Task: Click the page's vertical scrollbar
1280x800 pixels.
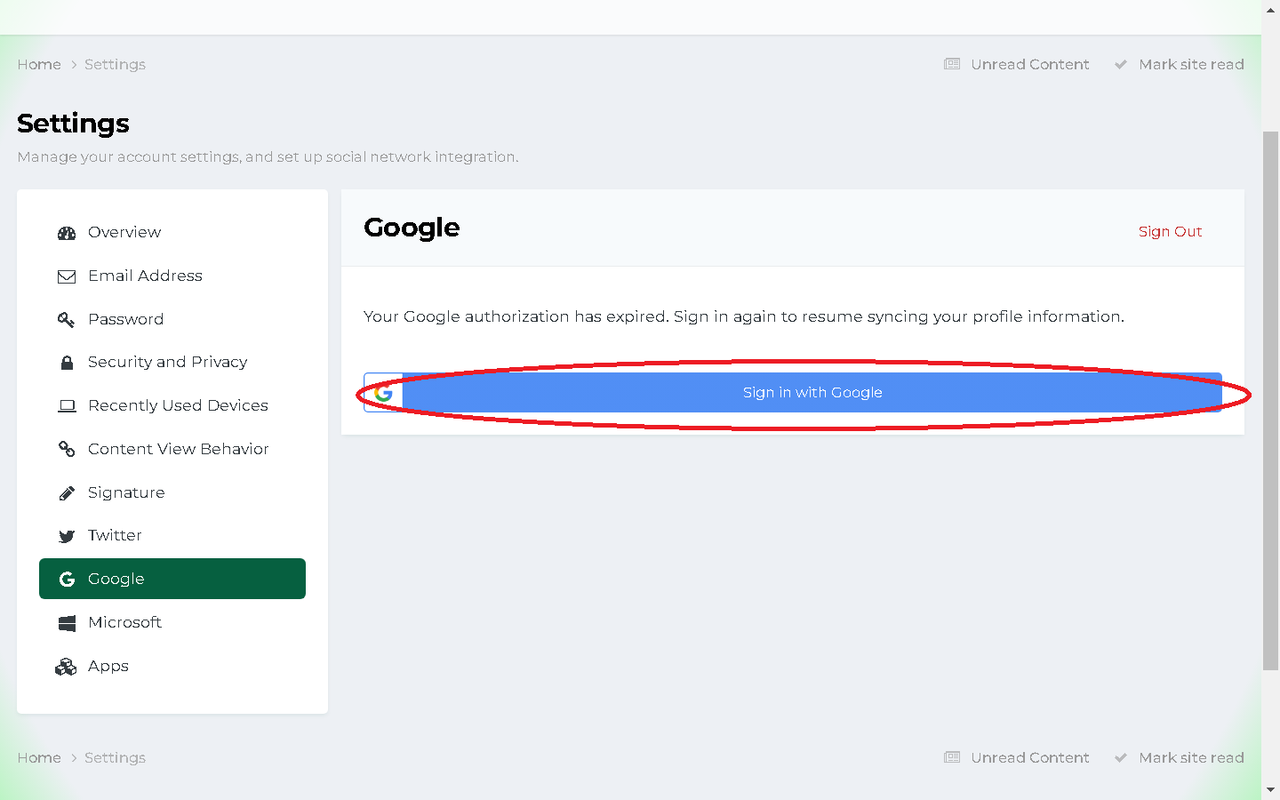Action: 1271,400
